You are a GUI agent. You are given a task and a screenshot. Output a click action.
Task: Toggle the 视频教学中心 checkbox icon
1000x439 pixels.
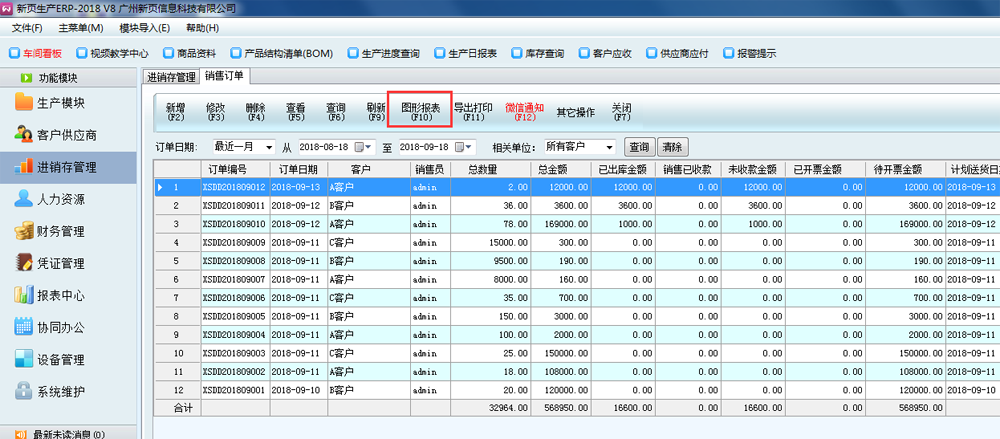[81, 53]
